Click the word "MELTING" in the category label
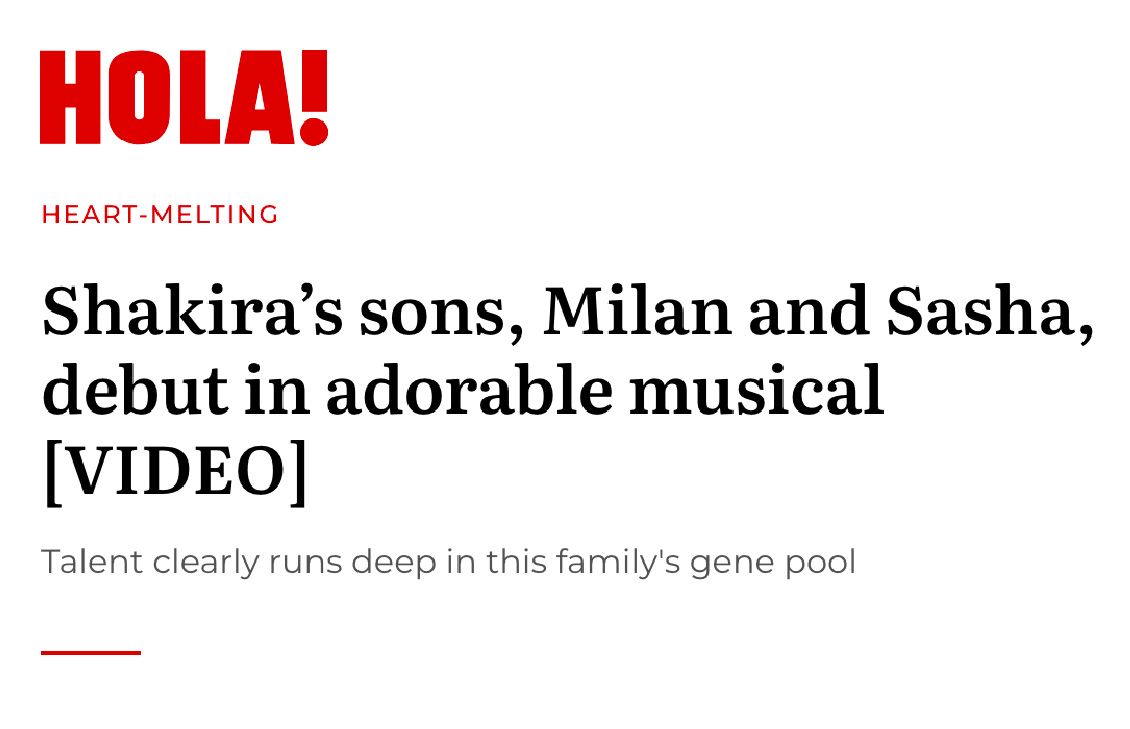This screenshot has height=729, width=1130. [215, 215]
